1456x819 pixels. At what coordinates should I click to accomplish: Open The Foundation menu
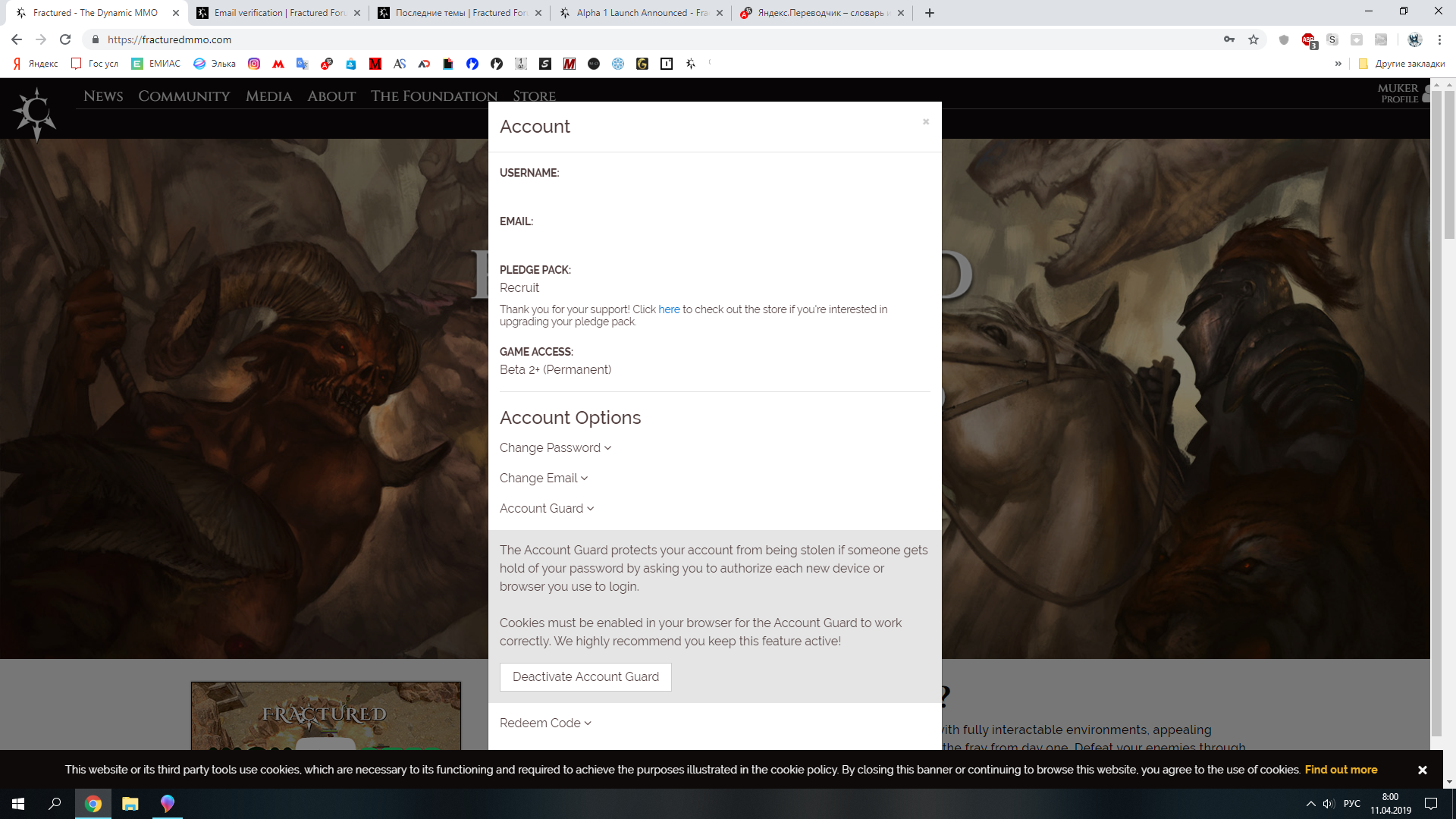tap(434, 96)
